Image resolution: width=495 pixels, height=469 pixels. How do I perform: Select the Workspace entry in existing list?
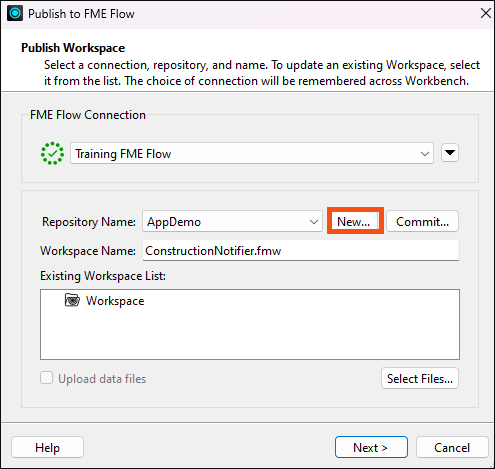pyautogui.click(x=115, y=301)
